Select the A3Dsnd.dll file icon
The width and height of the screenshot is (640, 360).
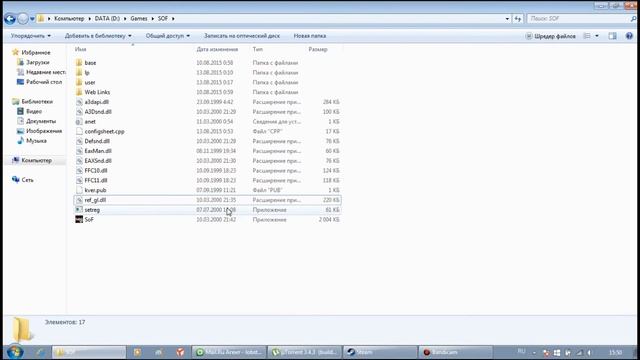[x=79, y=112]
